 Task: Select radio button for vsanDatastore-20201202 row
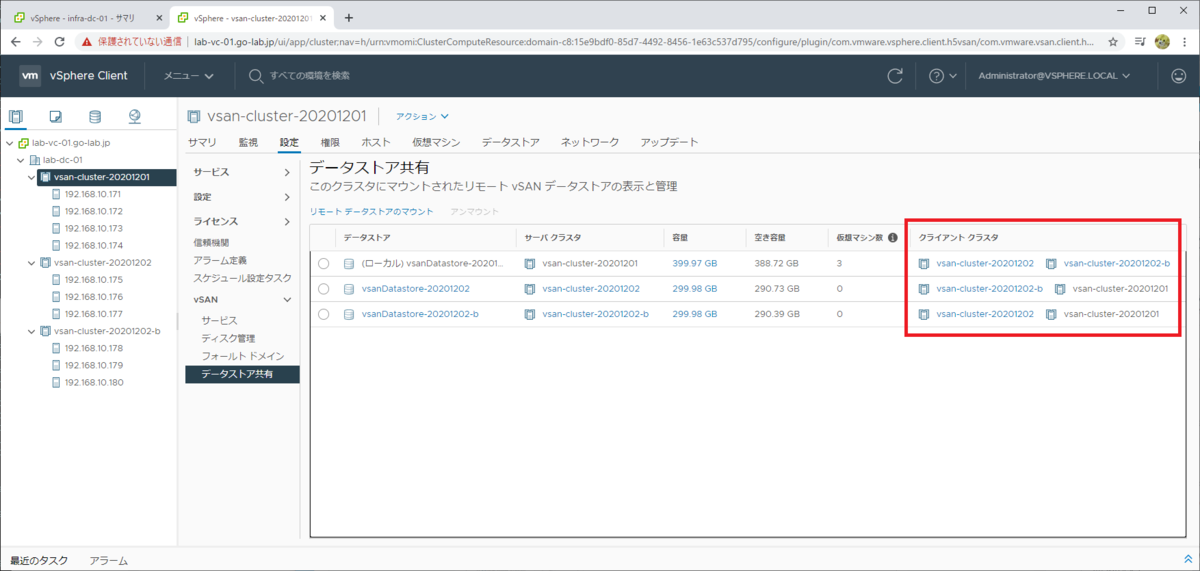pyautogui.click(x=323, y=289)
